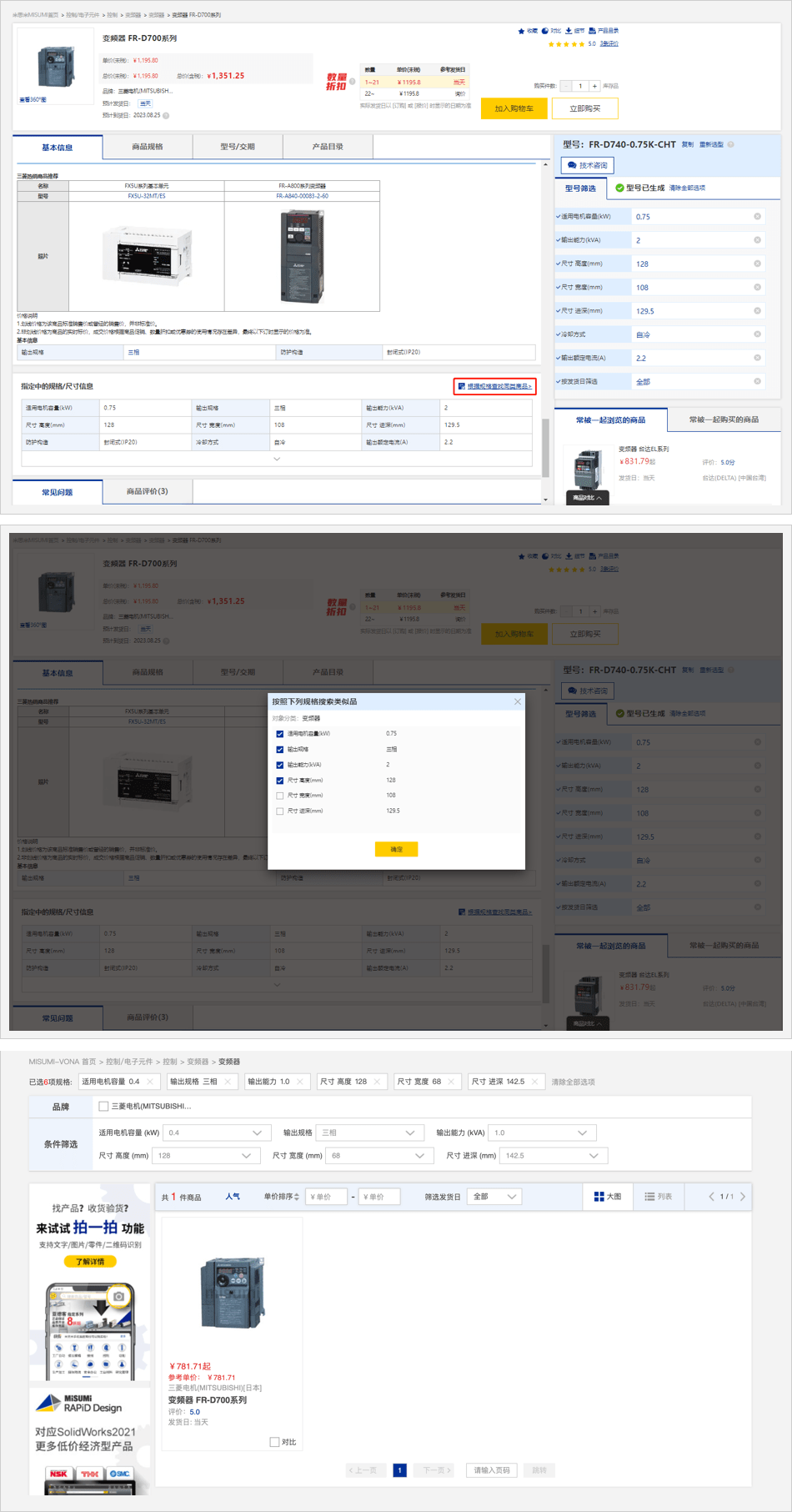This screenshot has width=792, height=1512.
Task: Enable the 对比 compare checkbox on product card
Action: 274,1442
